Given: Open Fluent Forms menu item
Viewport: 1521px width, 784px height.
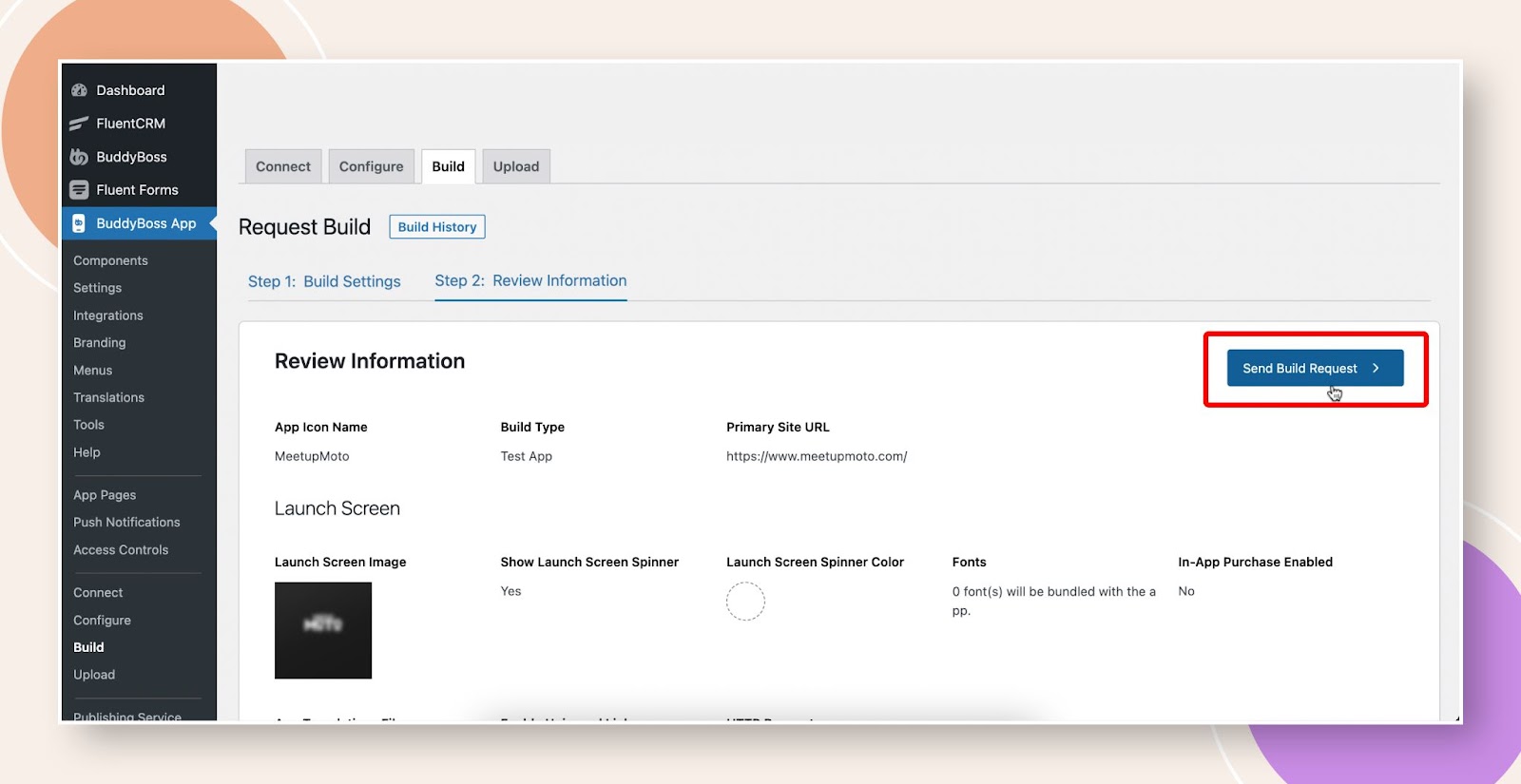Looking at the screenshot, I should [x=137, y=190].
